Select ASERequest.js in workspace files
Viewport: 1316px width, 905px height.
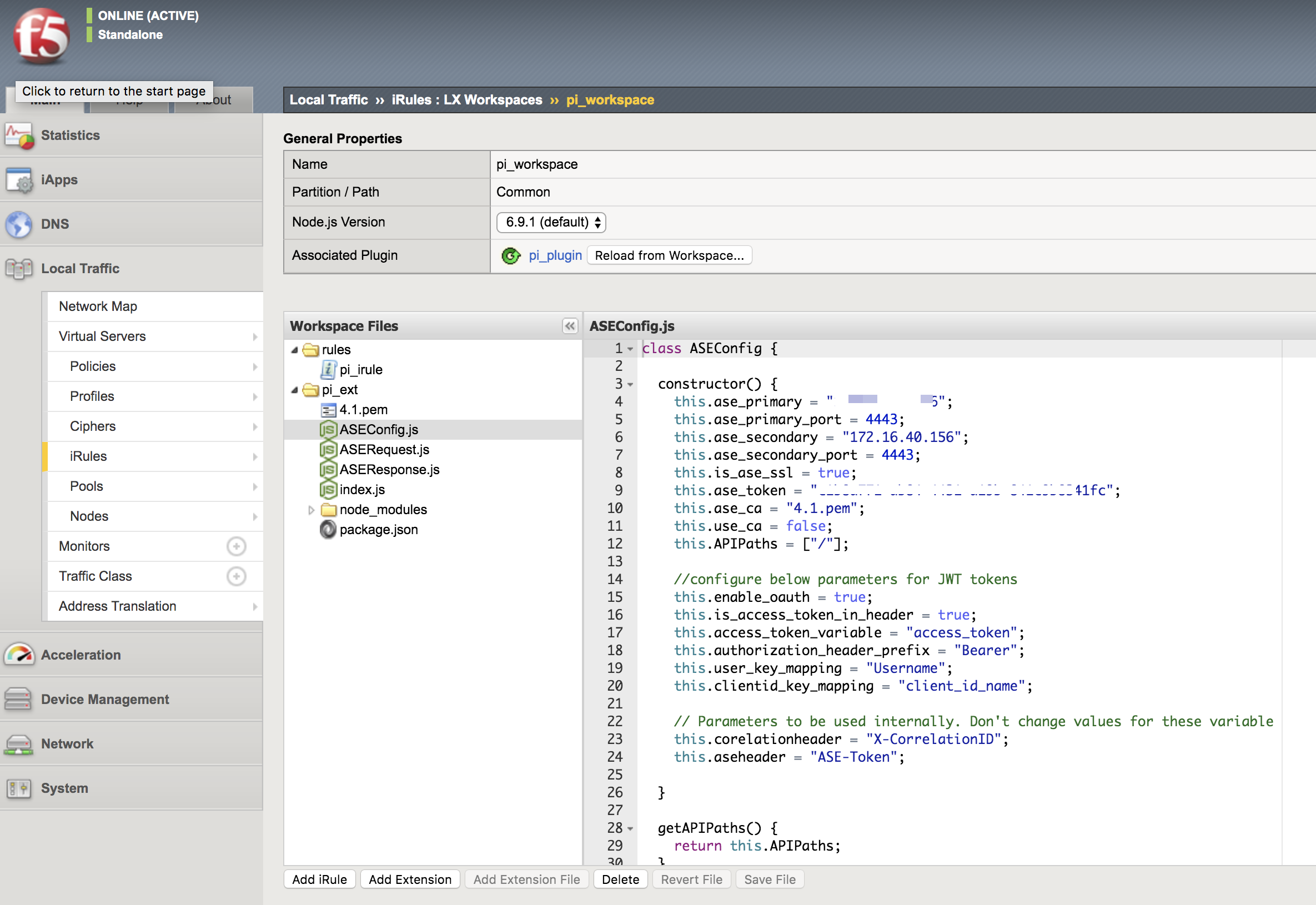pyautogui.click(x=384, y=450)
